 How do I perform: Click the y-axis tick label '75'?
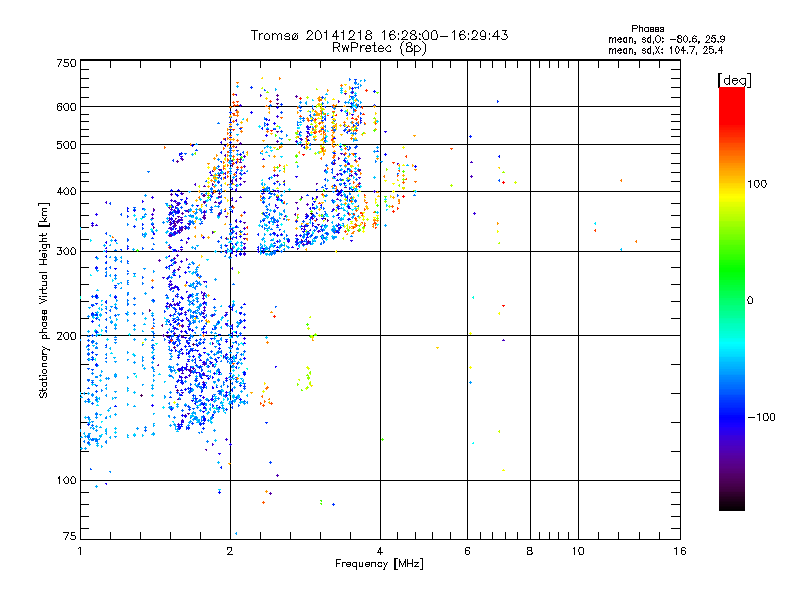pos(70,536)
